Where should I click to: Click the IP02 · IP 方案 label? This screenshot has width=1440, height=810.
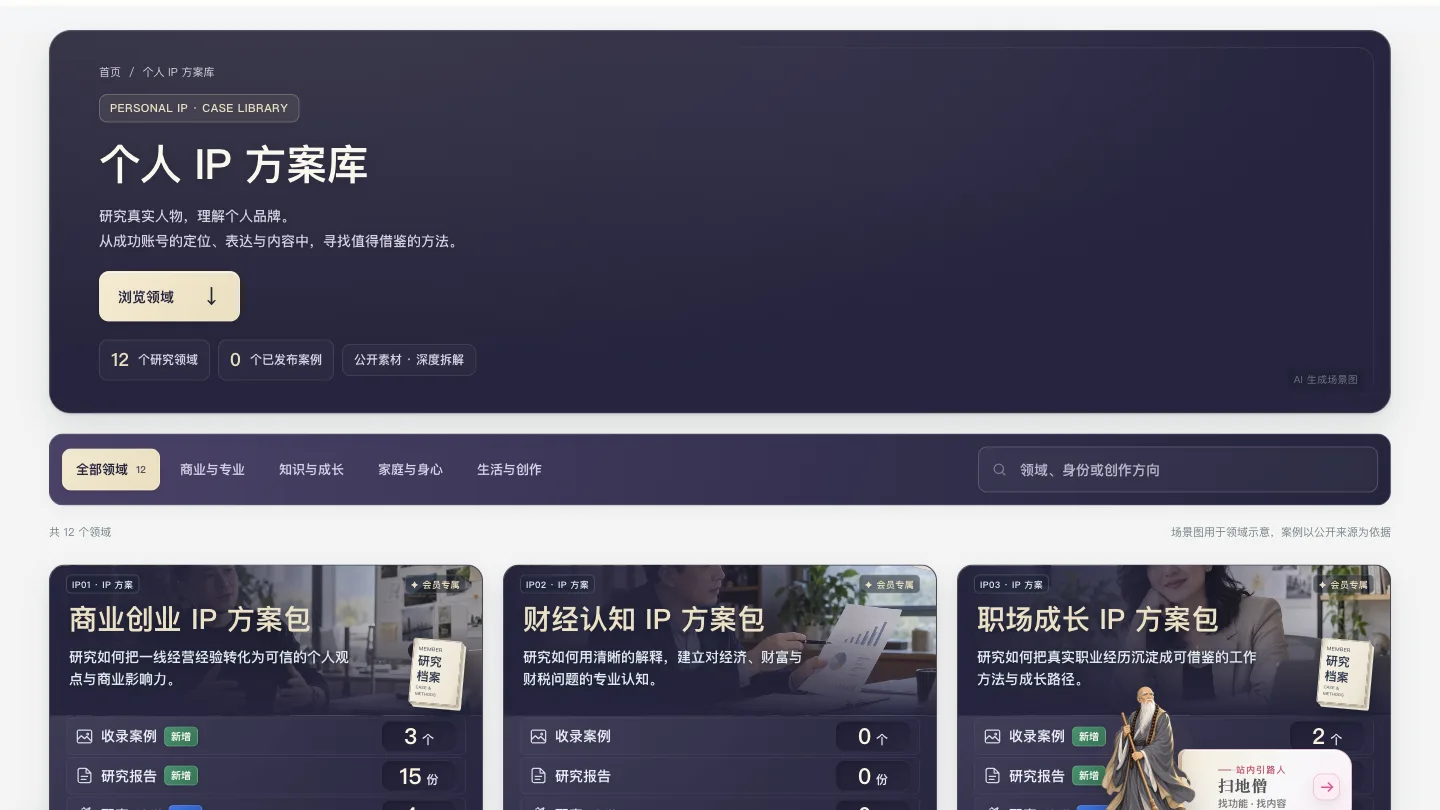pyautogui.click(x=556, y=584)
